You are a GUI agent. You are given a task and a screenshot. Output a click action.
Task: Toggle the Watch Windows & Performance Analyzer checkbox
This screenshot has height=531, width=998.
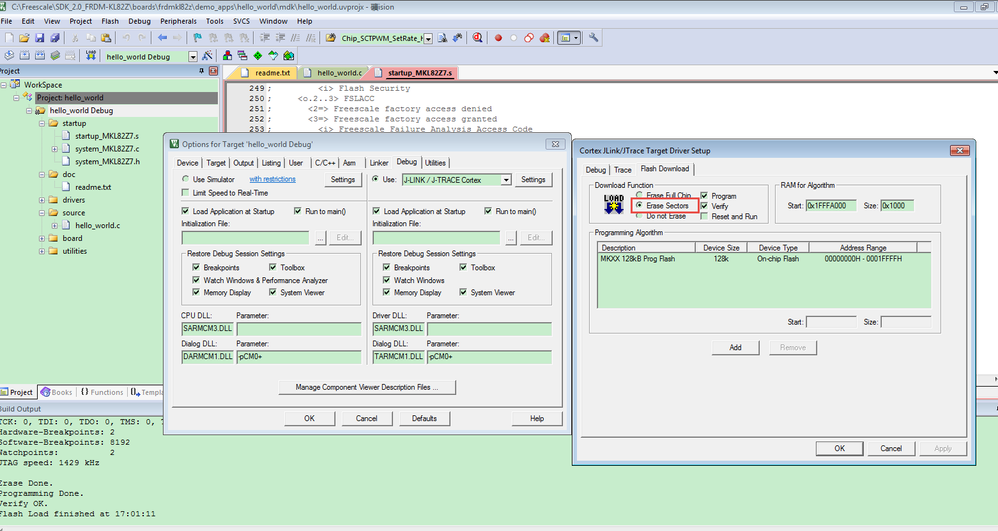[196, 280]
